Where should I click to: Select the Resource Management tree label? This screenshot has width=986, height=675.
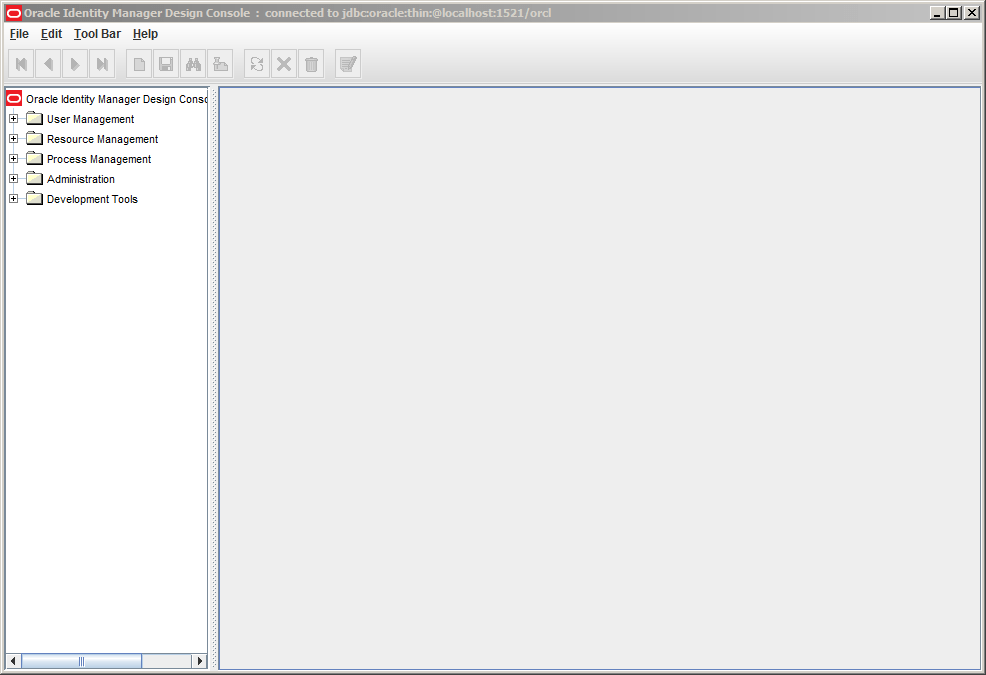pos(102,139)
